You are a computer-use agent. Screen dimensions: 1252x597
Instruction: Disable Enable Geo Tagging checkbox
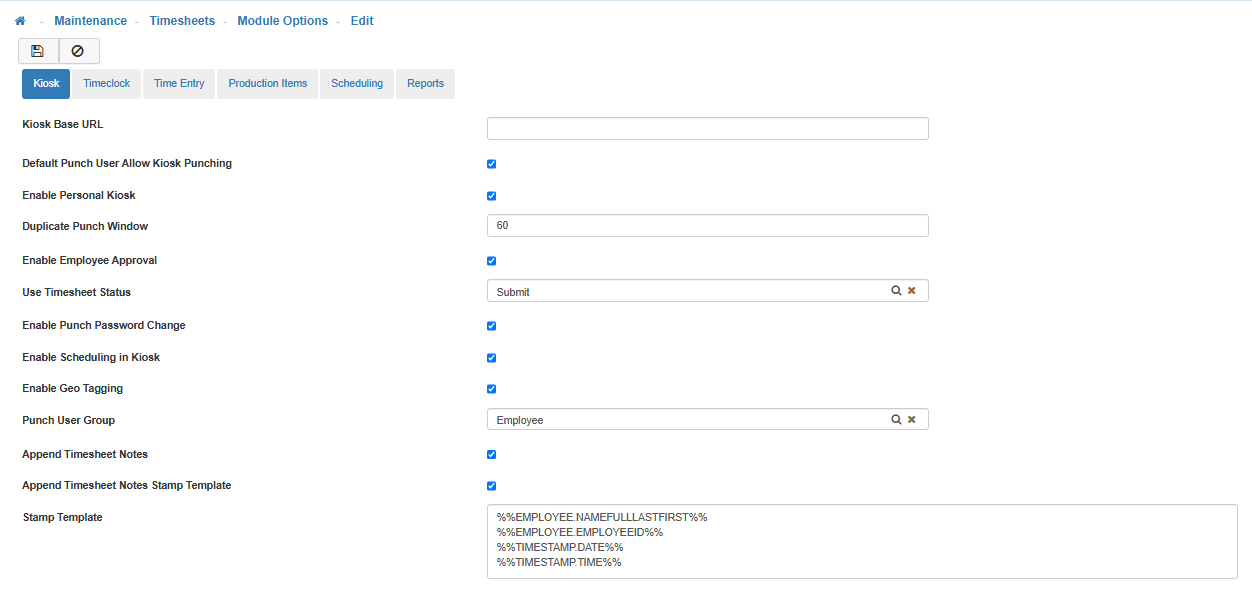tap(491, 389)
